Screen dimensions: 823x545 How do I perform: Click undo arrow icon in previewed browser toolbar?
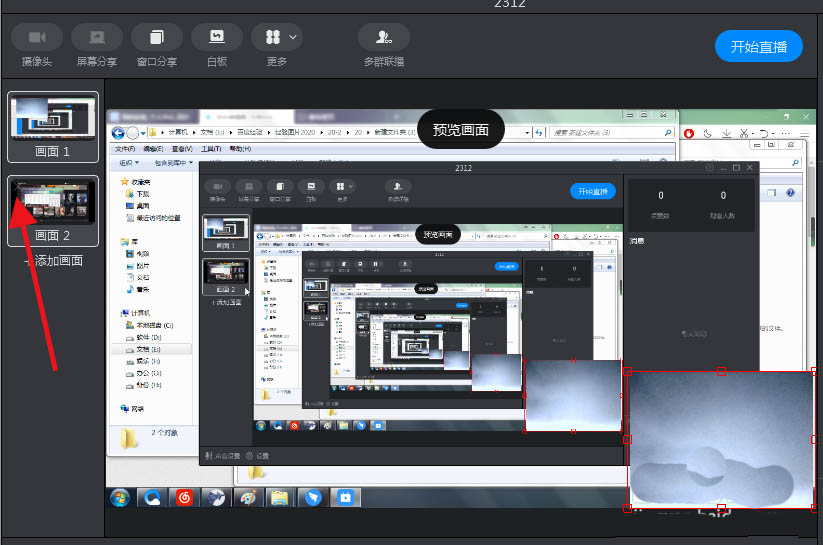tap(764, 133)
